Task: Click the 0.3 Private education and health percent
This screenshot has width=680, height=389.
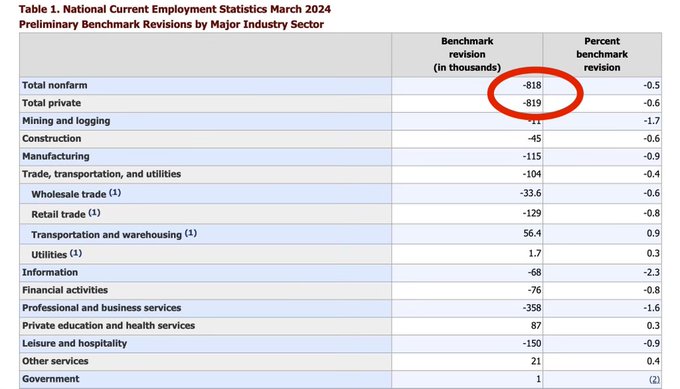Action: pyautogui.click(x=654, y=326)
